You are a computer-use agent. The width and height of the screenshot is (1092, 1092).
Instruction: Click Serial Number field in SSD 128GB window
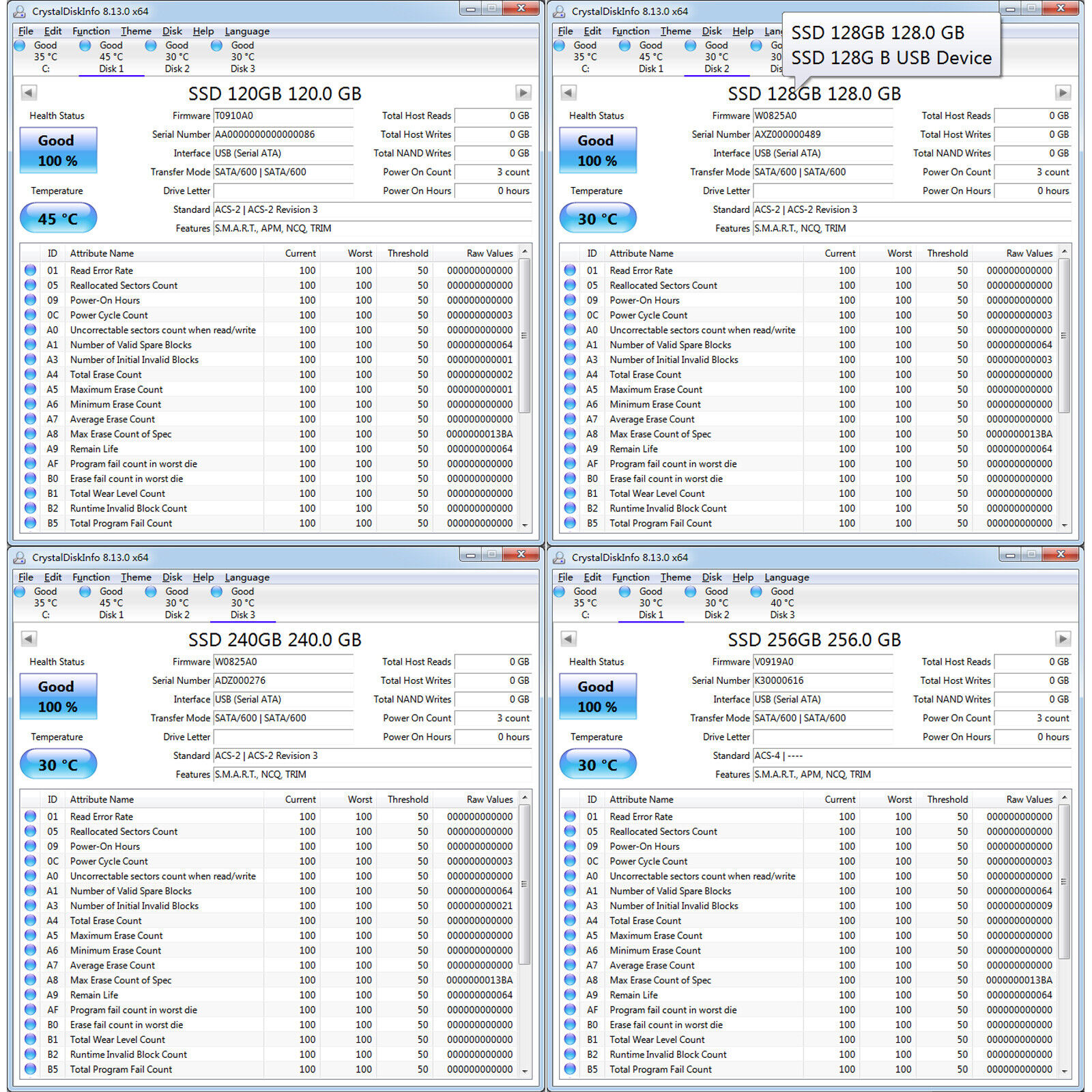(822, 134)
